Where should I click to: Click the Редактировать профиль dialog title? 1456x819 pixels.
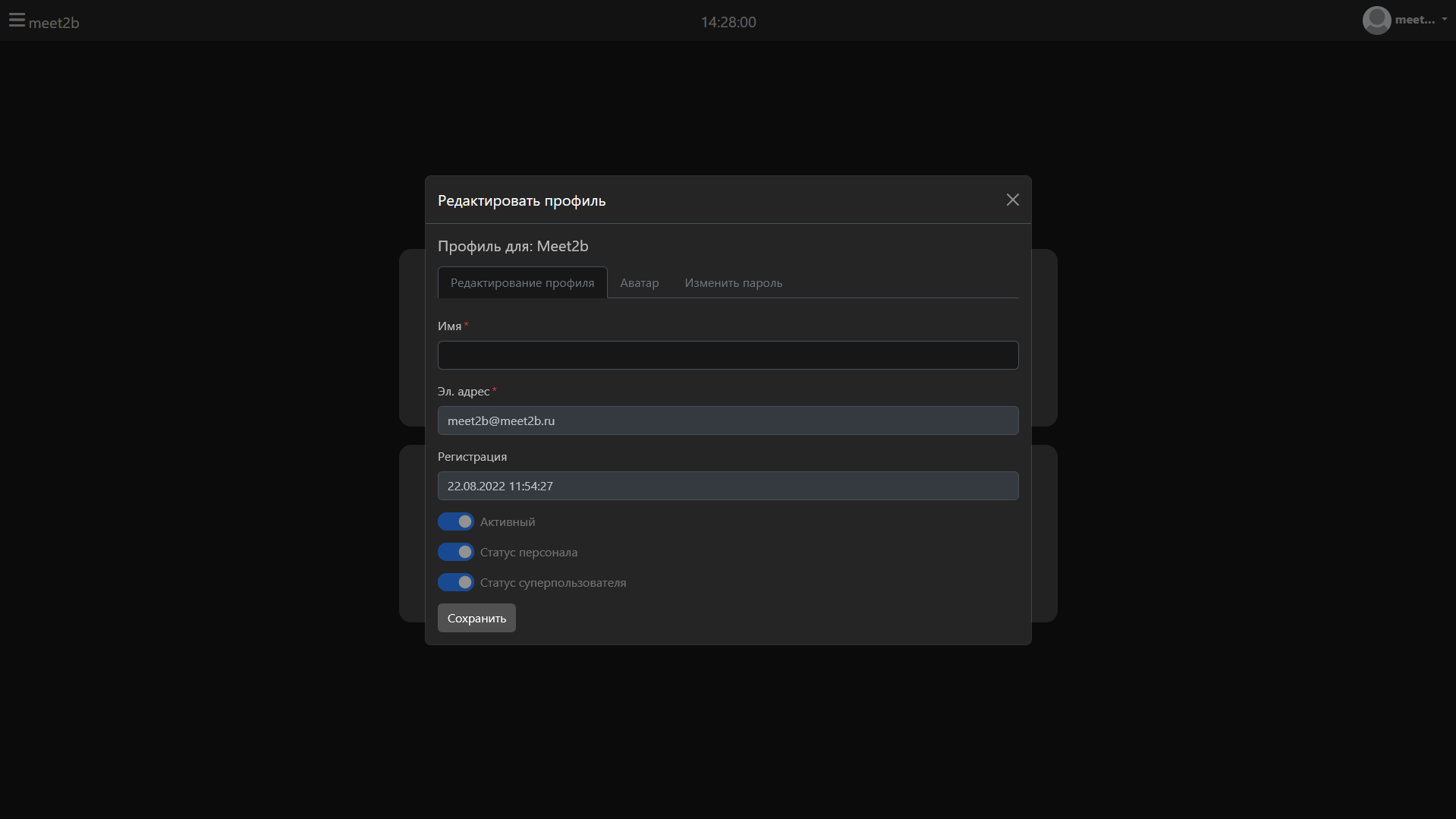521,200
